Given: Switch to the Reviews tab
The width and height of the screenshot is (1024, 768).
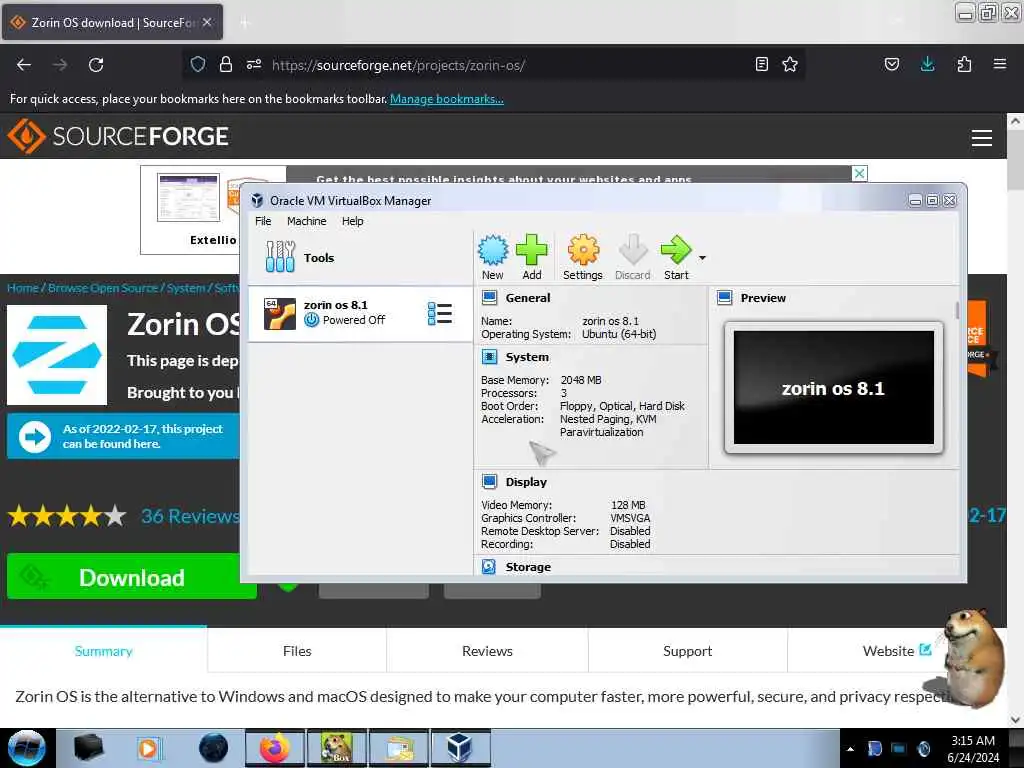Looking at the screenshot, I should (487, 651).
